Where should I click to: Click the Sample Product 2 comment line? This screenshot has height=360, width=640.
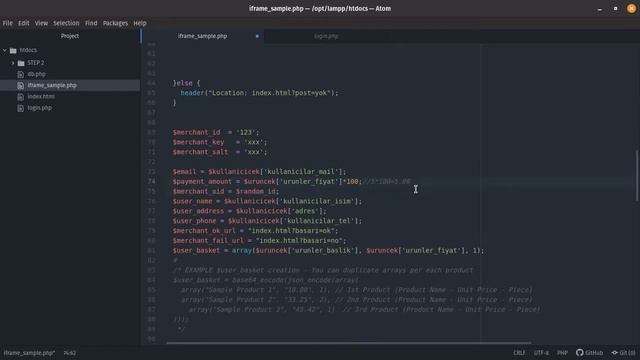click(x=356, y=300)
